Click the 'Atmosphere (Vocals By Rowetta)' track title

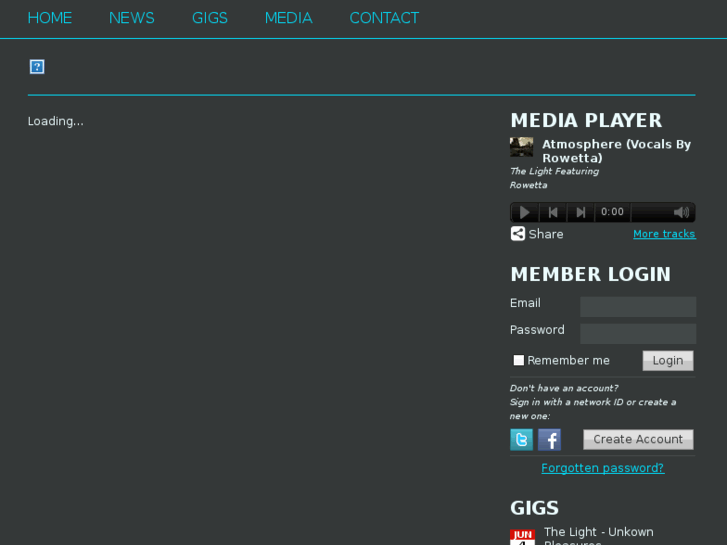[x=616, y=151]
